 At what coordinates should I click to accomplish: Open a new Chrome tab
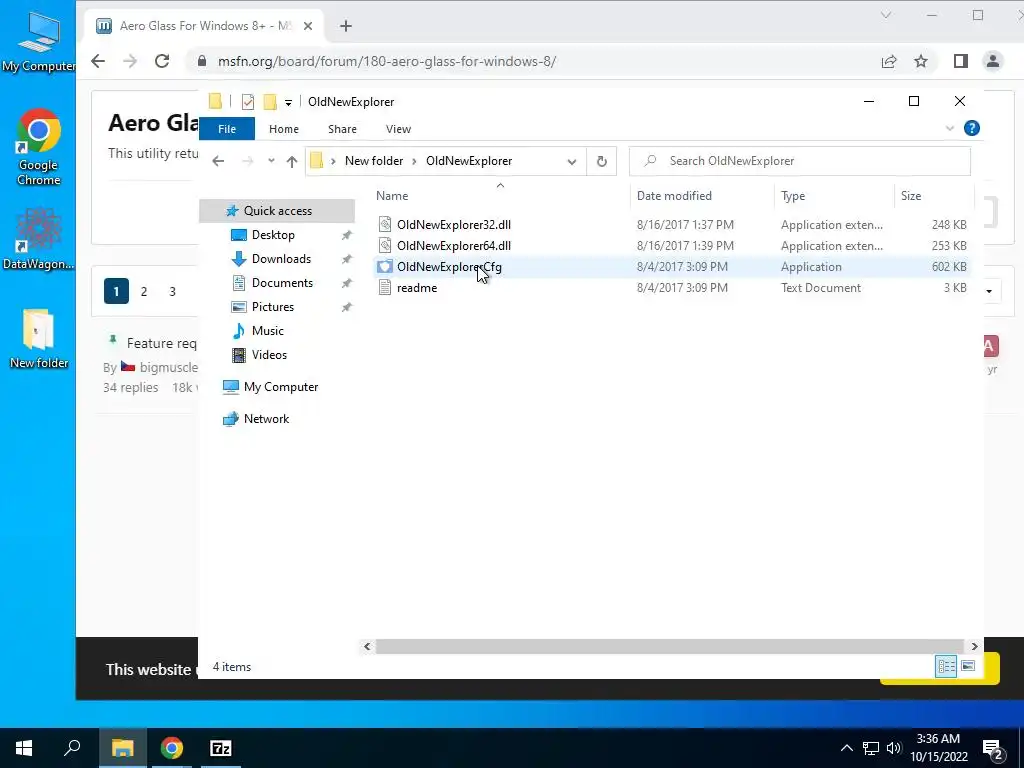pyautogui.click(x=346, y=26)
